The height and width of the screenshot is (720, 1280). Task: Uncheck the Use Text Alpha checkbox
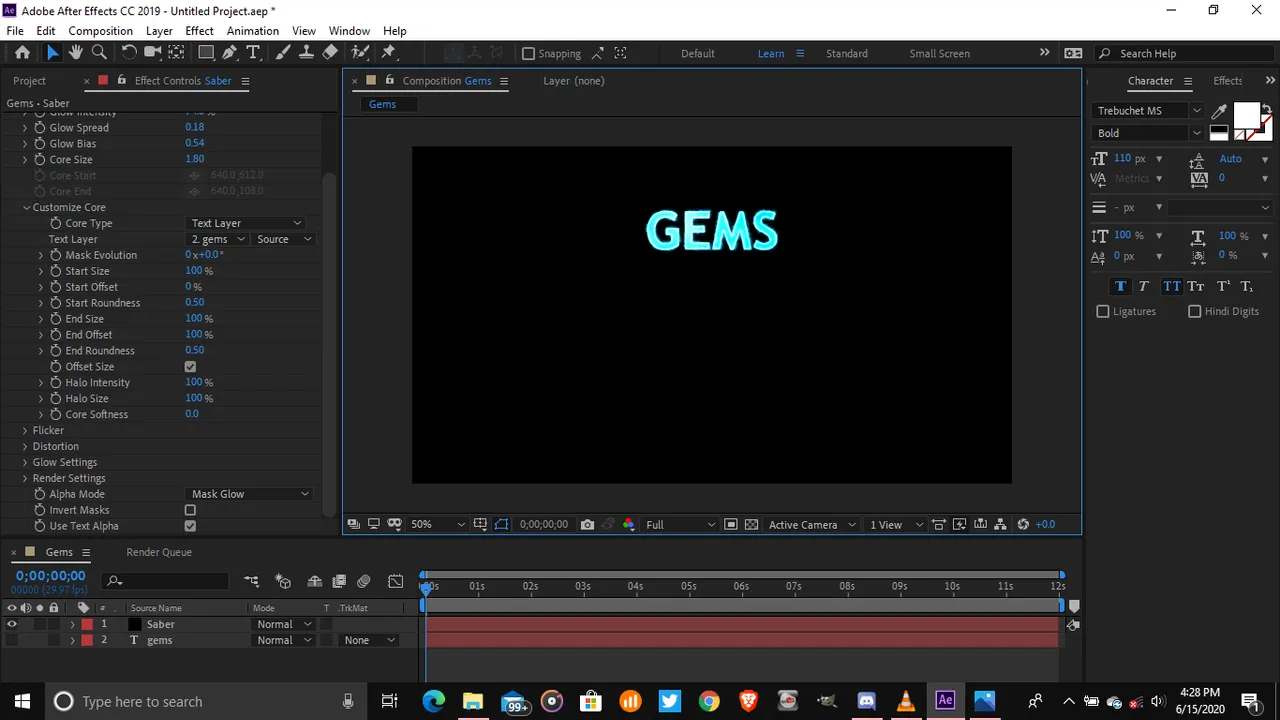pos(190,526)
